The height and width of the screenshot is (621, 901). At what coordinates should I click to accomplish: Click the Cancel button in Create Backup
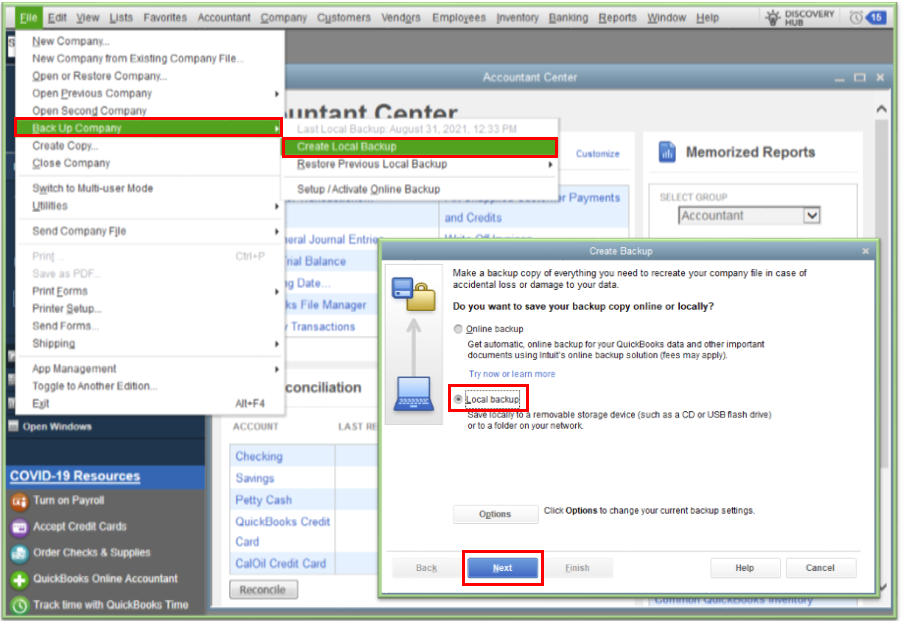820,568
